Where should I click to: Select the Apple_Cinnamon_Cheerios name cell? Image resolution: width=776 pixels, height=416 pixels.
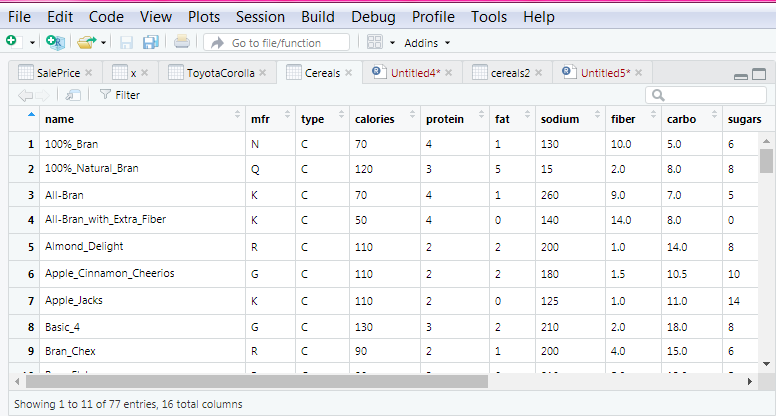(x=143, y=274)
